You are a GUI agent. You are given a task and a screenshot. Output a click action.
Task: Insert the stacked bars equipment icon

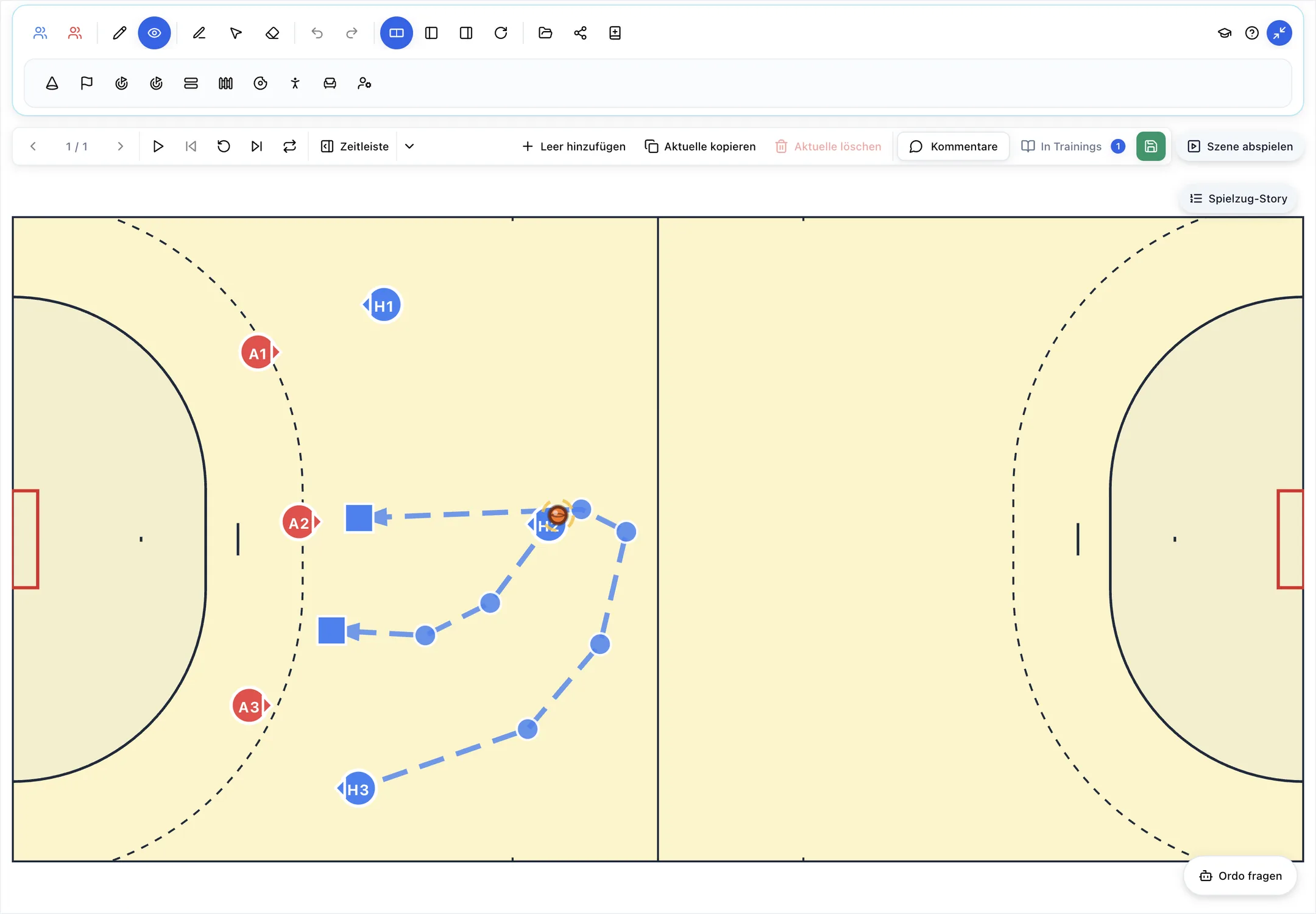[191, 83]
